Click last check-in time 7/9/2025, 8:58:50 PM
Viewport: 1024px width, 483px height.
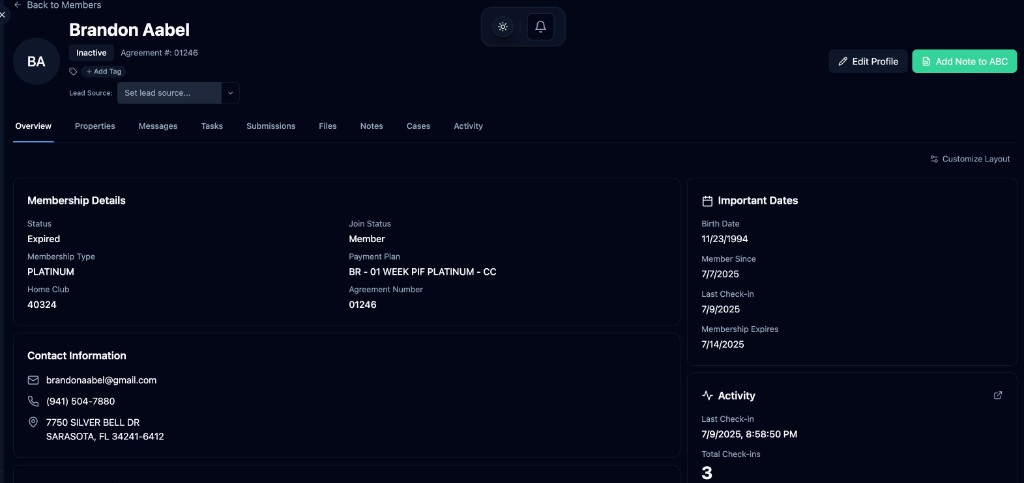(x=749, y=434)
